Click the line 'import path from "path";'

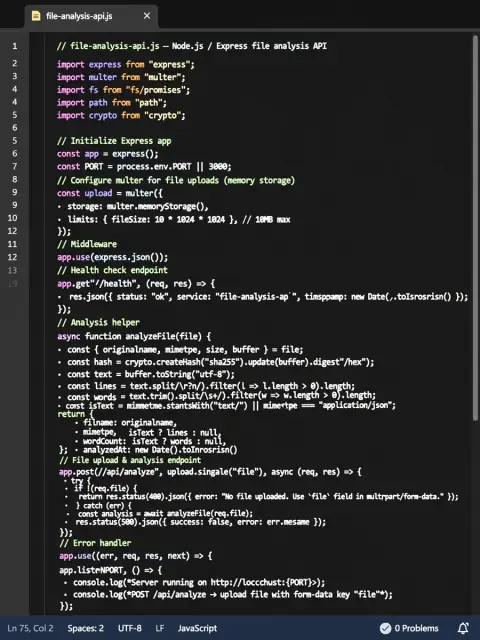pos(112,102)
